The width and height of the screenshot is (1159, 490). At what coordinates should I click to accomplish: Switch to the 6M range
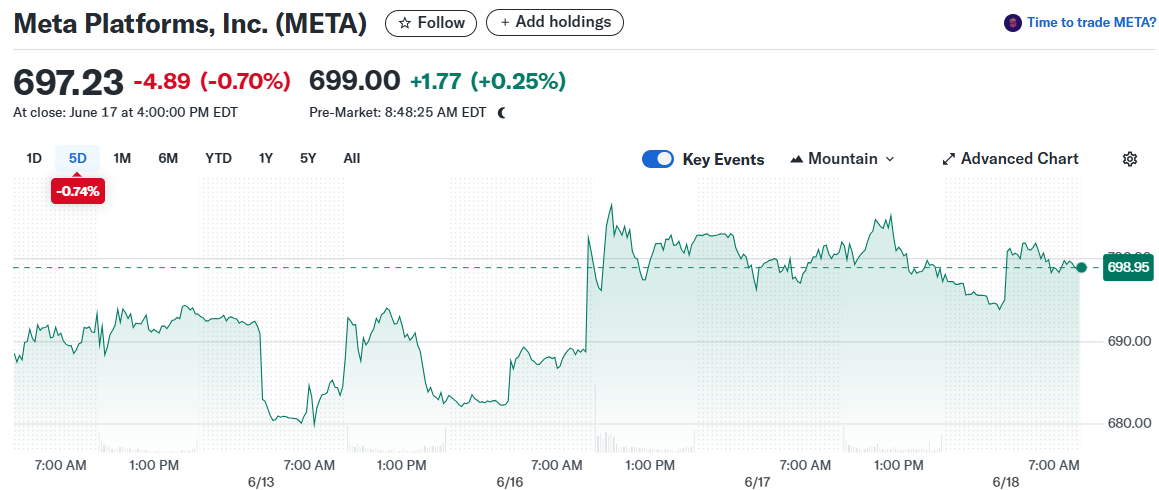tap(168, 158)
